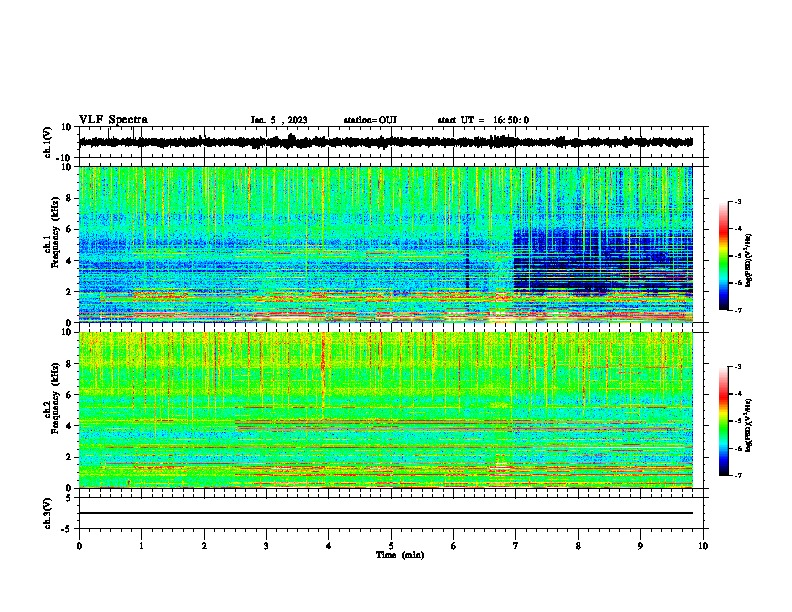This screenshot has height=612, width=792.
Task: Select the "Jan. 5, 2023" date label
Action: 279,120
